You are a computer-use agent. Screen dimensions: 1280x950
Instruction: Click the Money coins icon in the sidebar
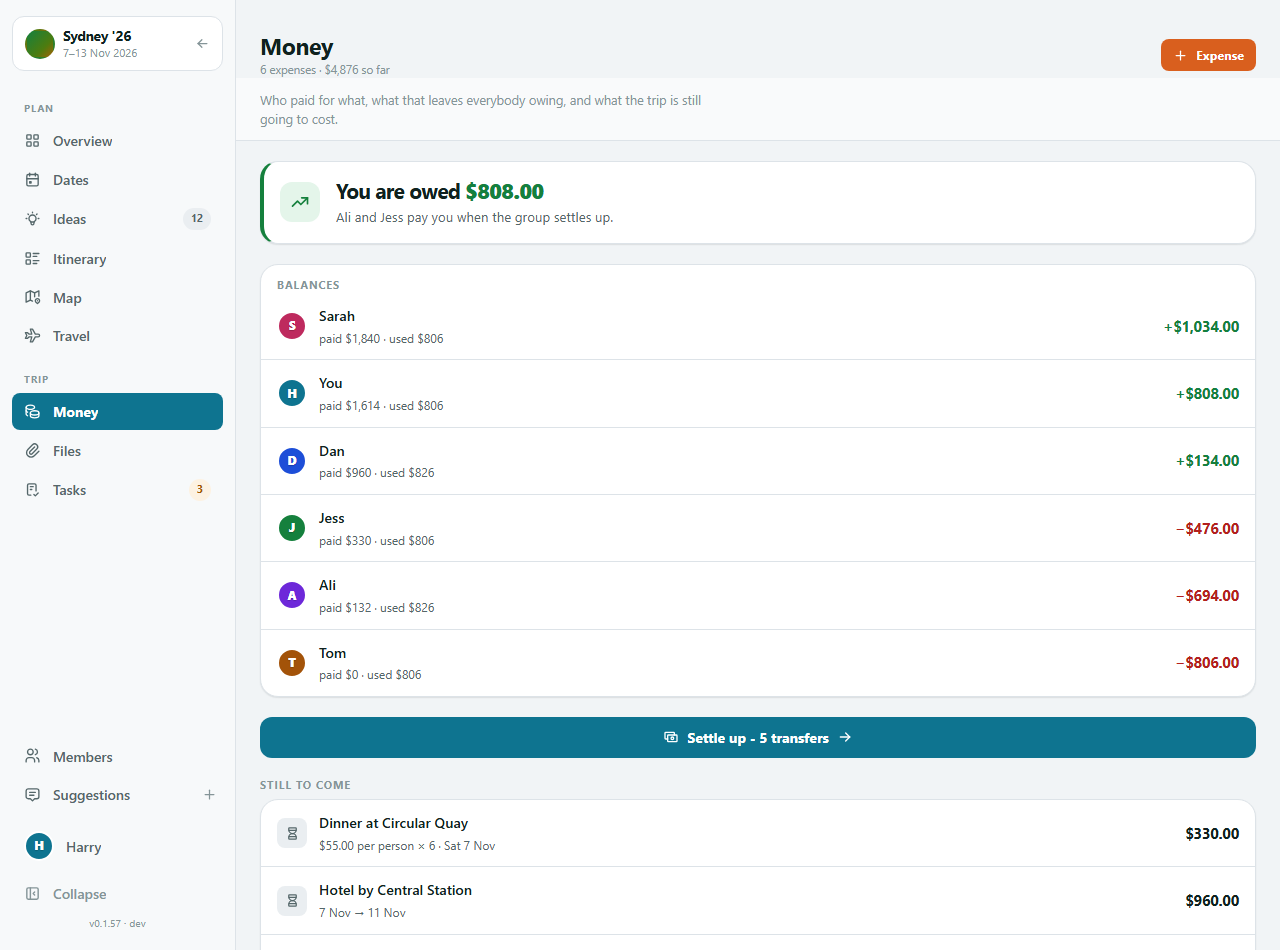coord(33,412)
